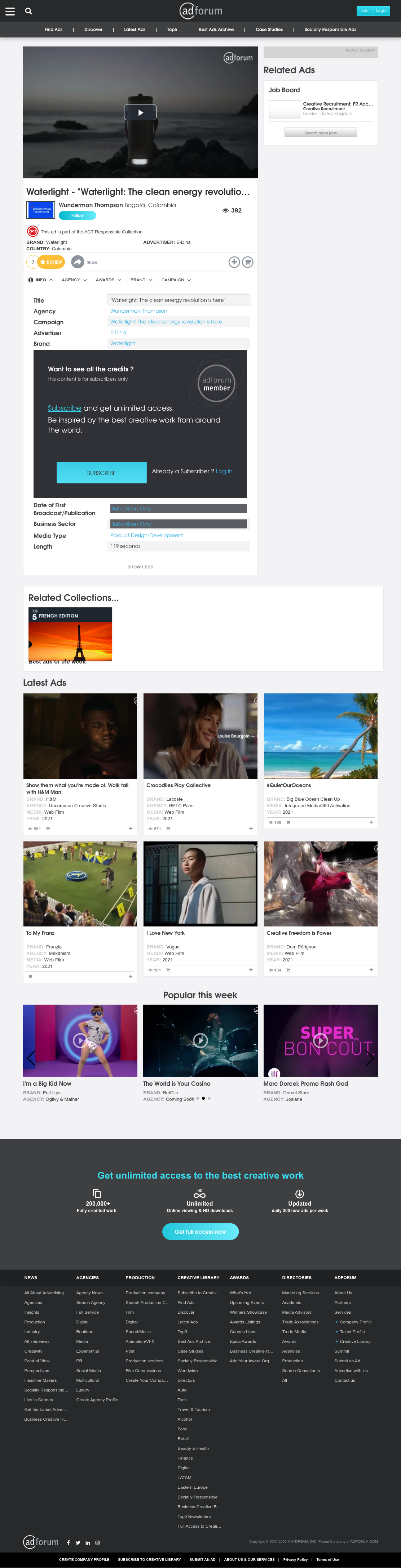Click the Join button

tap(365, 11)
